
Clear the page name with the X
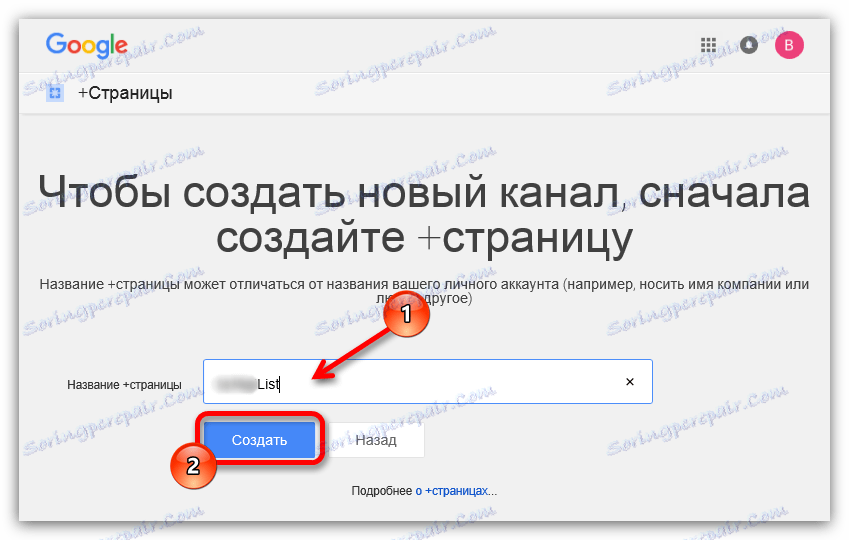coord(630,382)
